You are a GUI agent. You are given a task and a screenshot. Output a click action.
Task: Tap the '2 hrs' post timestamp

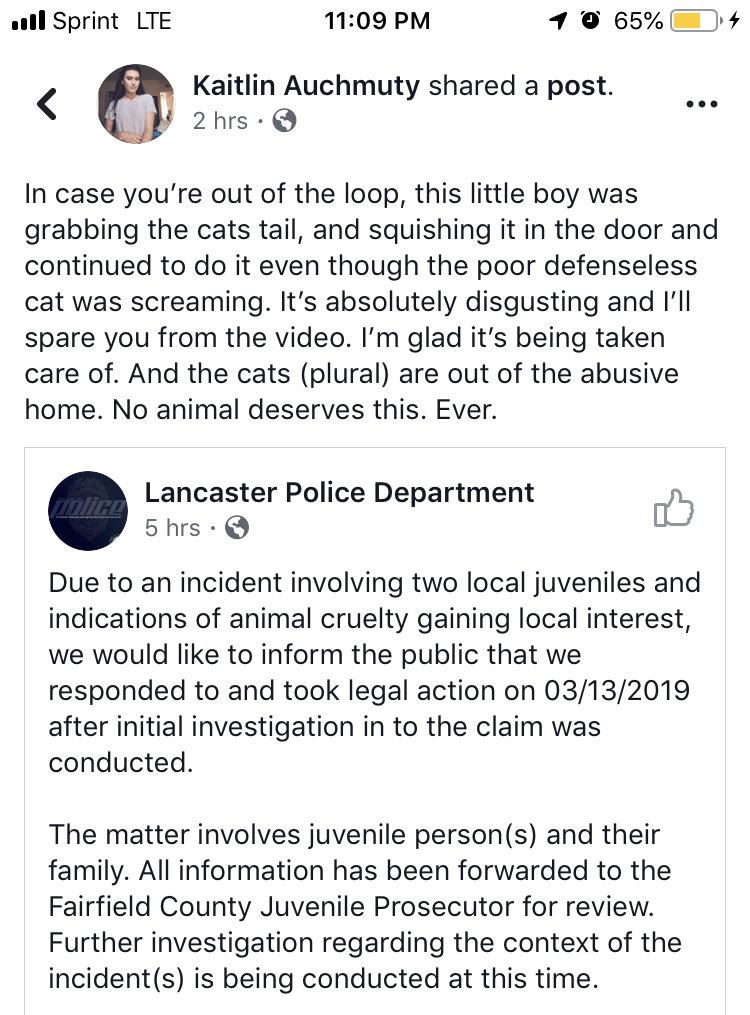[220, 120]
